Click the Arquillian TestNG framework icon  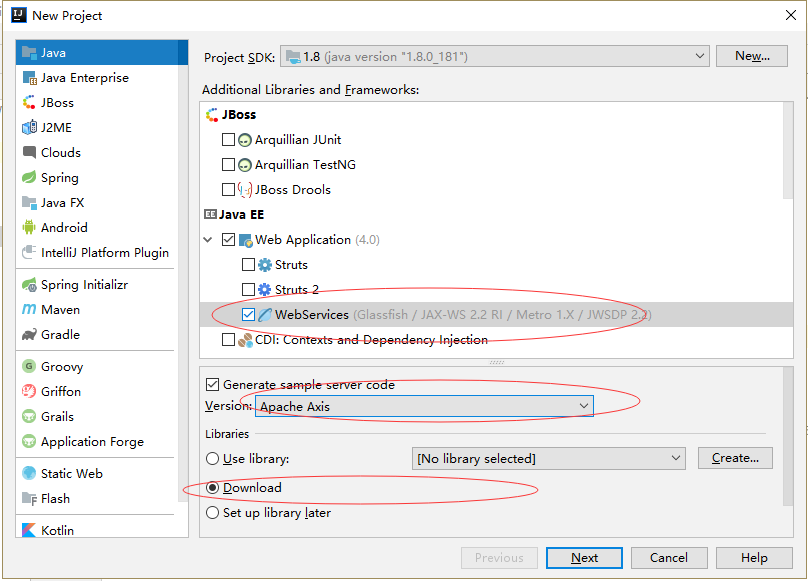(x=245, y=165)
